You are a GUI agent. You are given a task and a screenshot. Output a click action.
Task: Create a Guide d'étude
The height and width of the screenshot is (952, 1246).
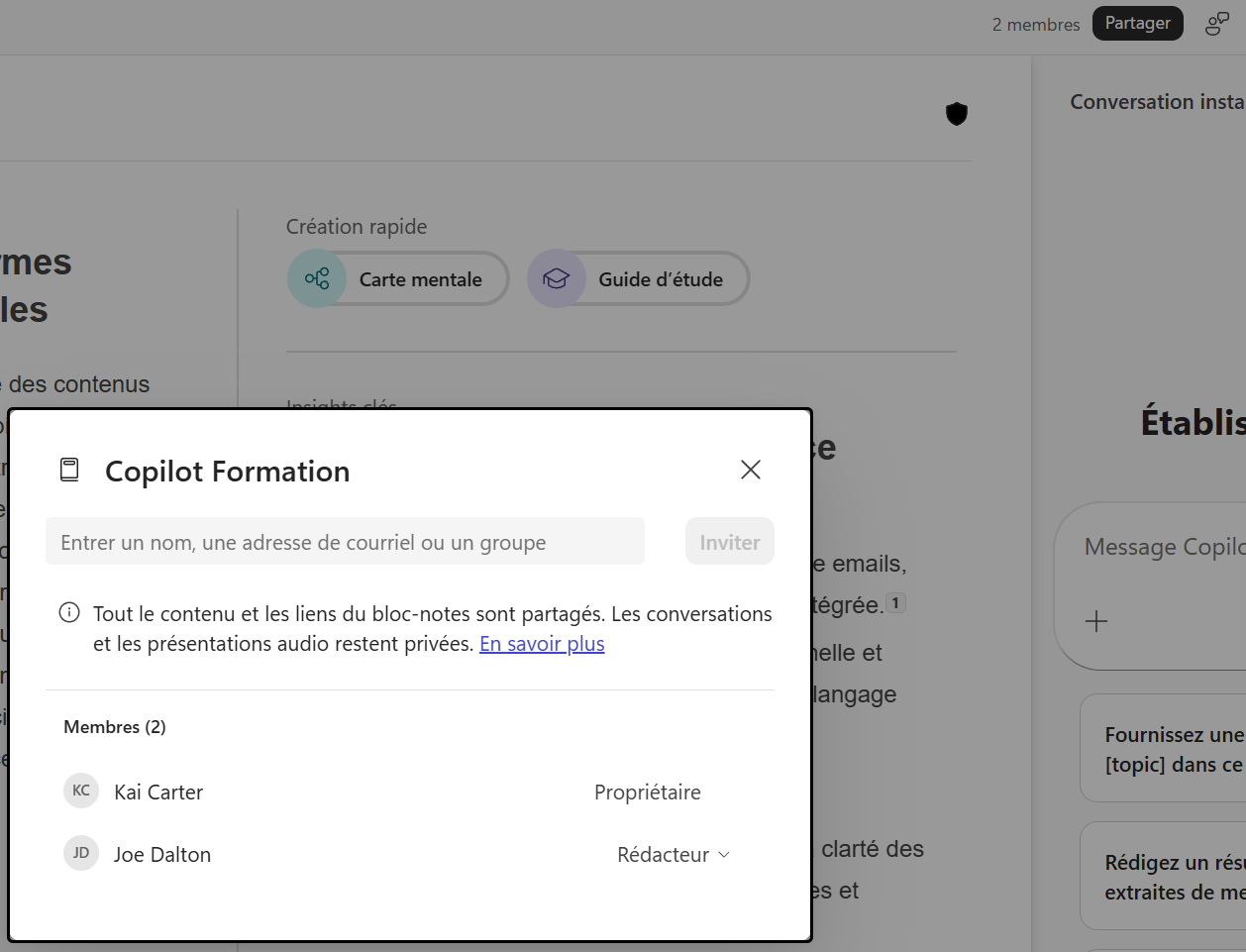(x=639, y=278)
